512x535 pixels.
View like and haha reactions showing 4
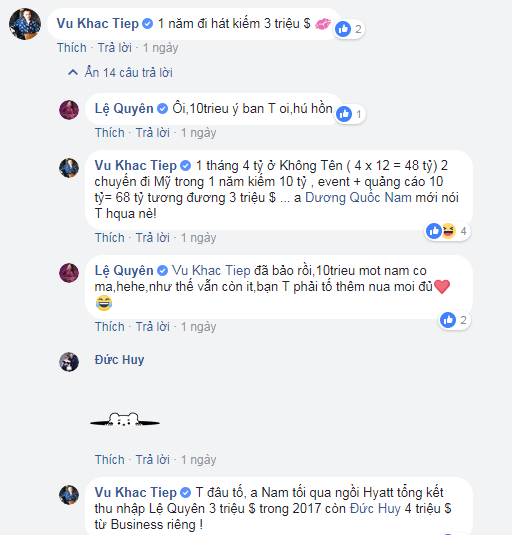click(x=447, y=231)
